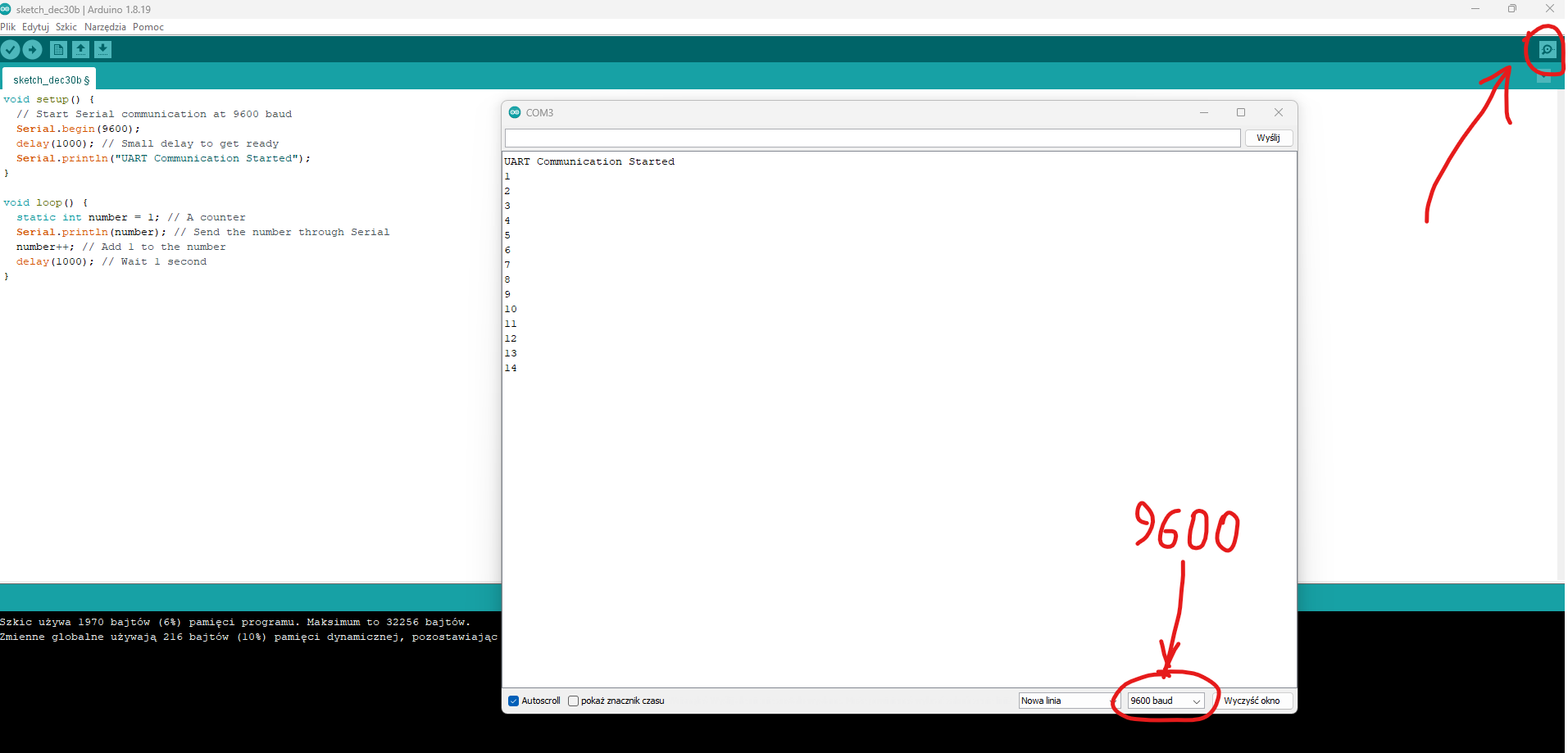This screenshot has width=1568, height=753.
Task: Maximize the COM3 serial monitor window
Action: point(1241,112)
